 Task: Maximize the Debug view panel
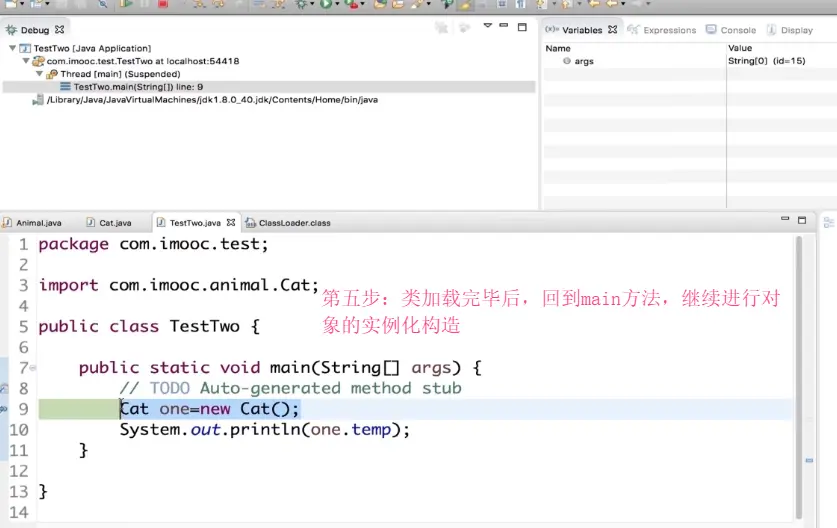(x=522, y=27)
